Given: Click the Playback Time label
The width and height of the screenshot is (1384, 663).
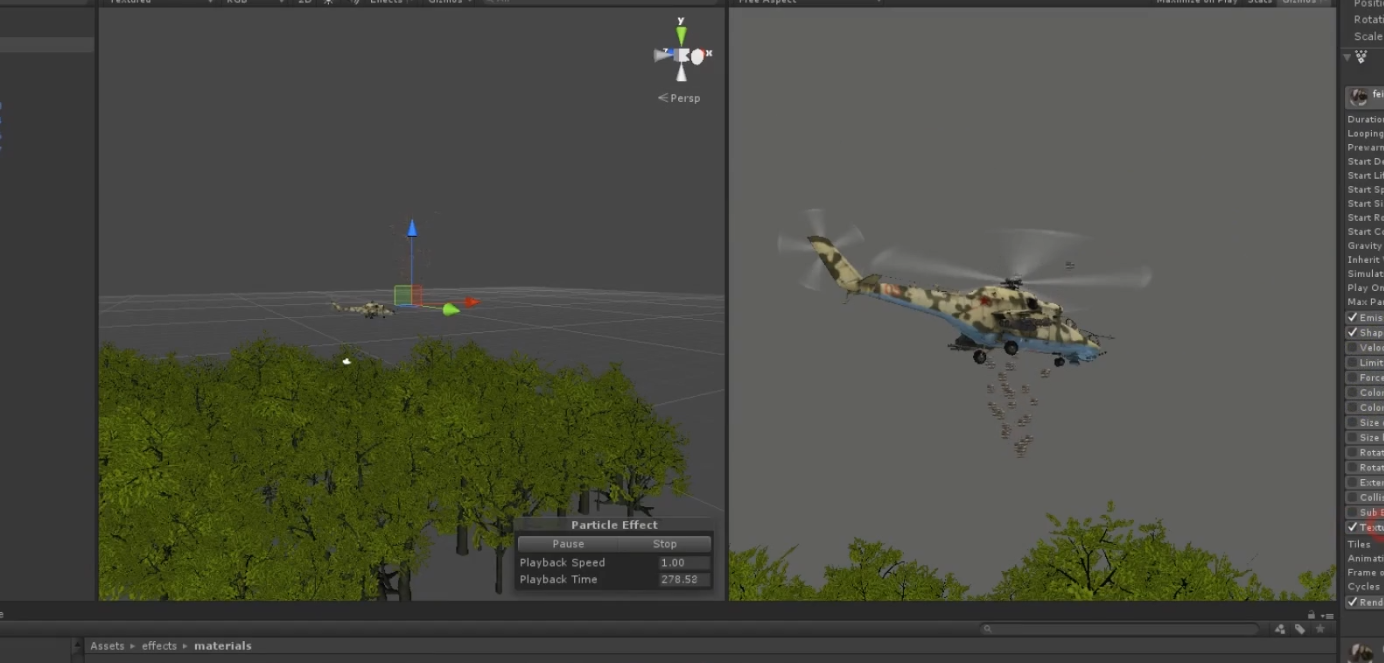Looking at the screenshot, I should pyautogui.click(x=558, y=579).
